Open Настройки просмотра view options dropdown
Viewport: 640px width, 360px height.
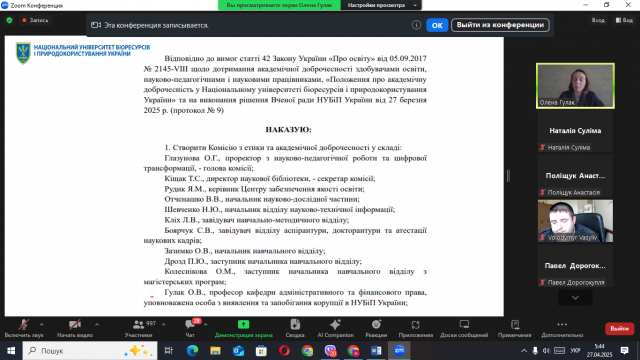tap(382, 5)
